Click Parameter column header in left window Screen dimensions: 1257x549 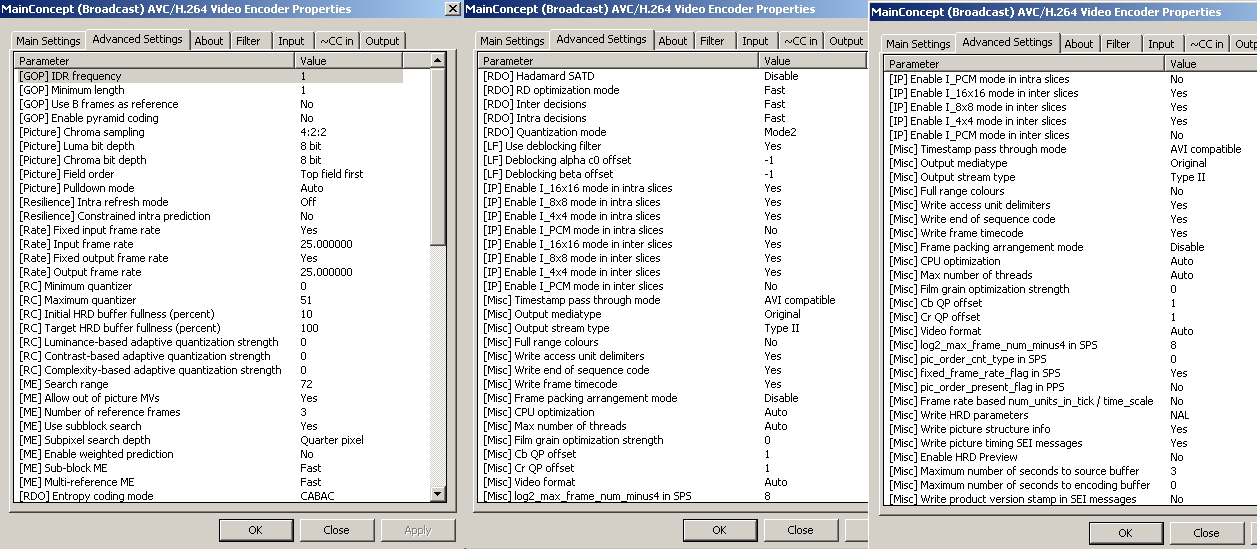pos(155,62)
